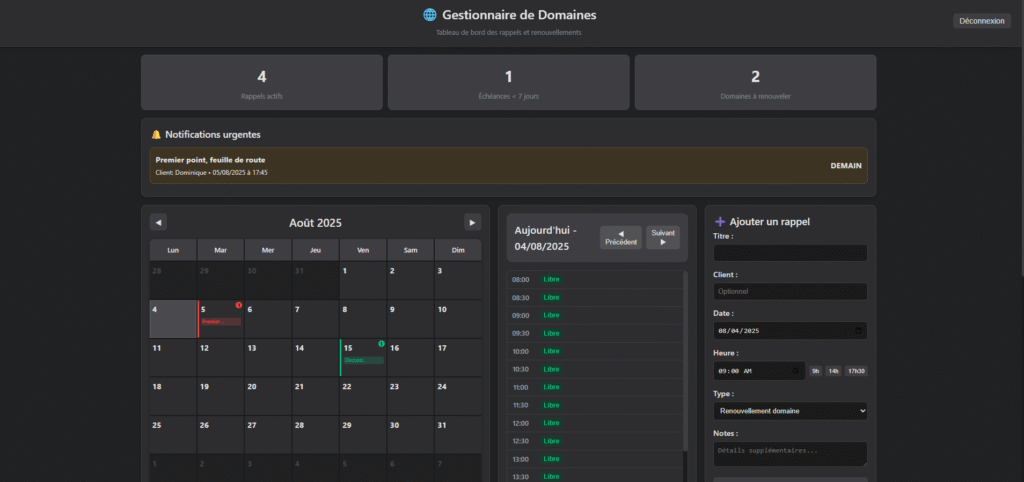Image resolution: width=1024 pixels, height=482 pixels.
Task: Click the 09:00 Libre time slot
Action: tap(595, 315)
